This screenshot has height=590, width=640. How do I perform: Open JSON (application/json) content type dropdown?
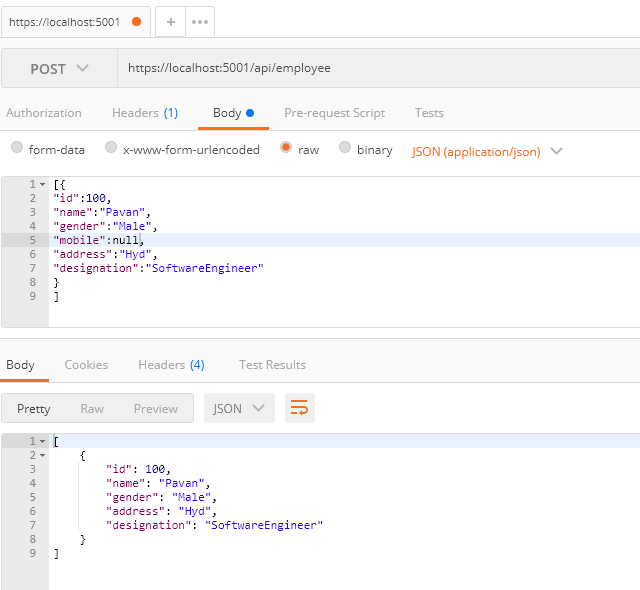487,152
